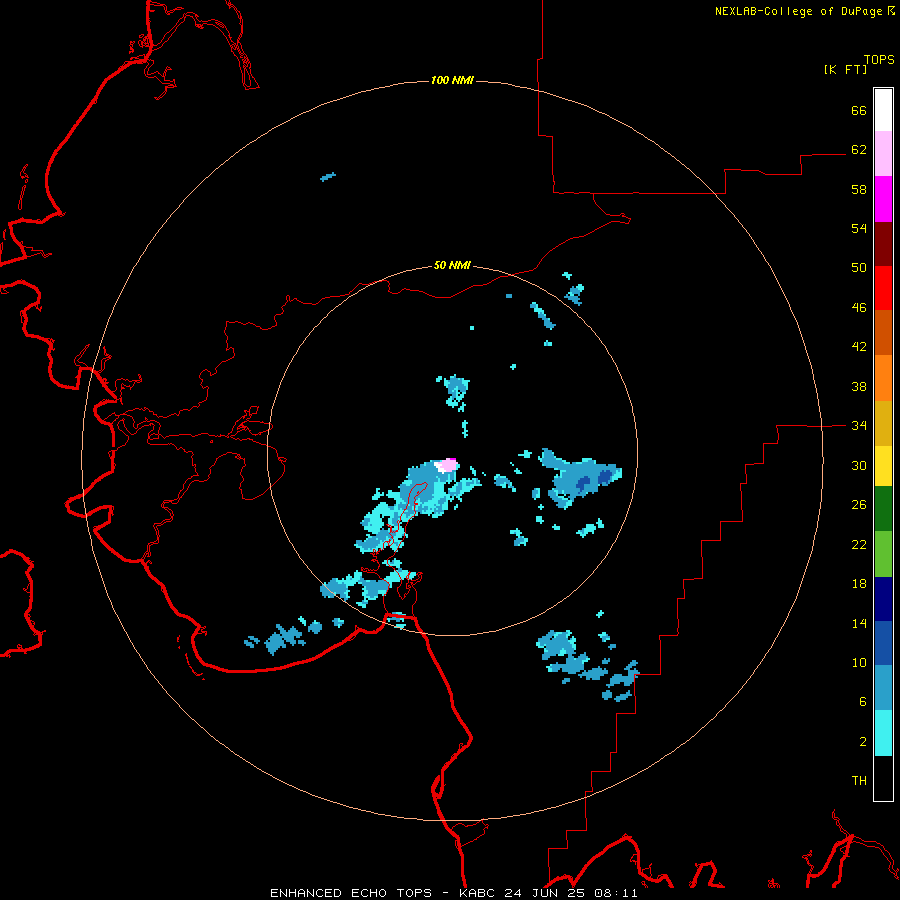
Task: Click the "100 NMI" range ring label
Action: pos(452,80)
